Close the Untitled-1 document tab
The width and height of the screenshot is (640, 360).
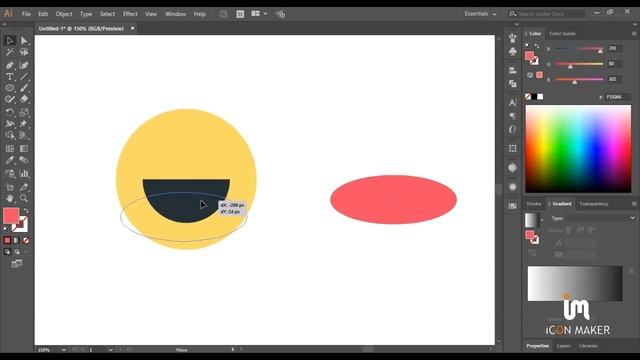(132, 28)
